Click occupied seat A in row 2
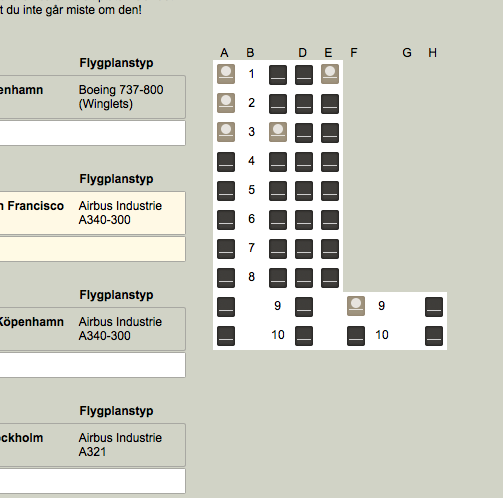The height and width of the screenshot is (498, 503). [226, 103]
